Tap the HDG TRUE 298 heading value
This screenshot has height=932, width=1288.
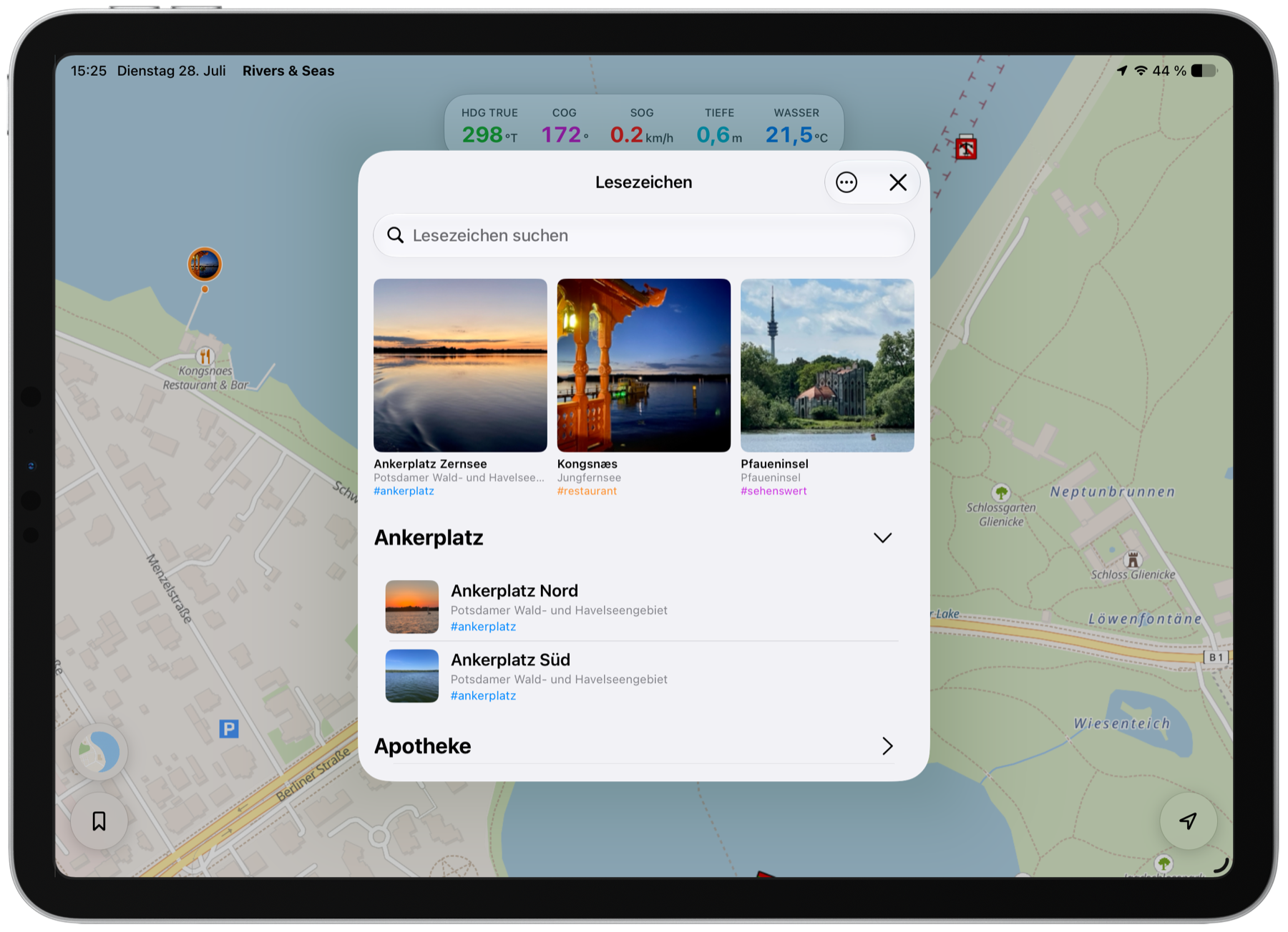tap(489, 134)
